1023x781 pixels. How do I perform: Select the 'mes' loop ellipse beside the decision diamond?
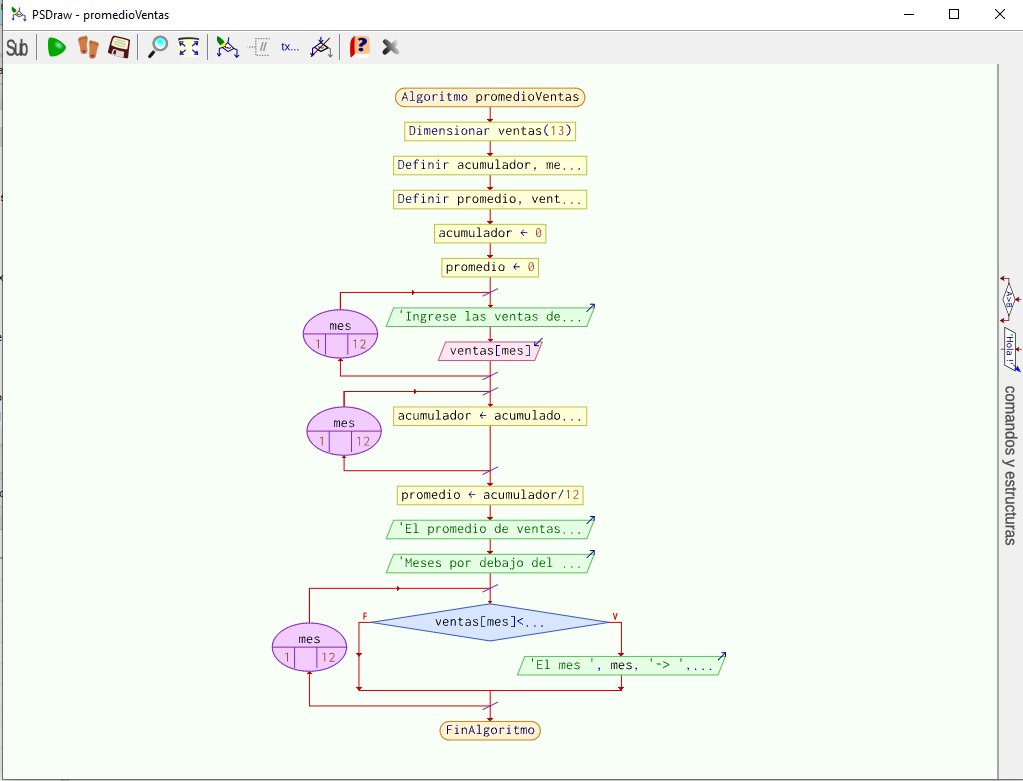[x=309, y=647]
